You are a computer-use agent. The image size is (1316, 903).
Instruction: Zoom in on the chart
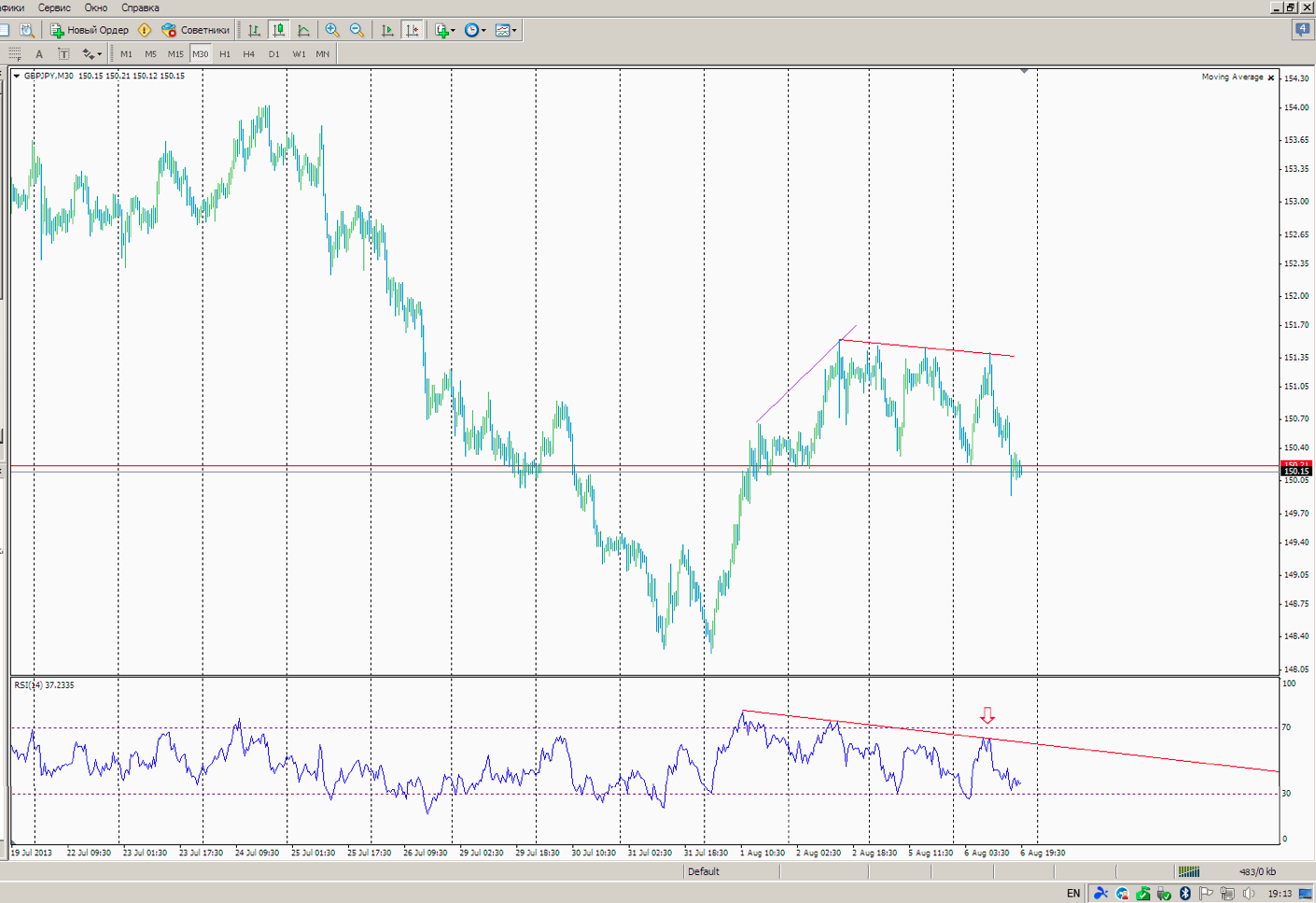(x=332, y=30)
